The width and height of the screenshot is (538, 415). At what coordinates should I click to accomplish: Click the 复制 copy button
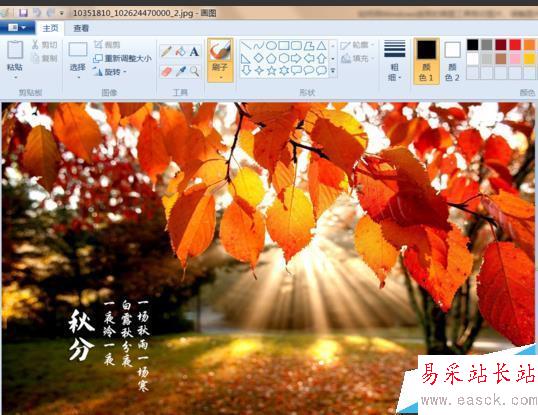(45, 58)
